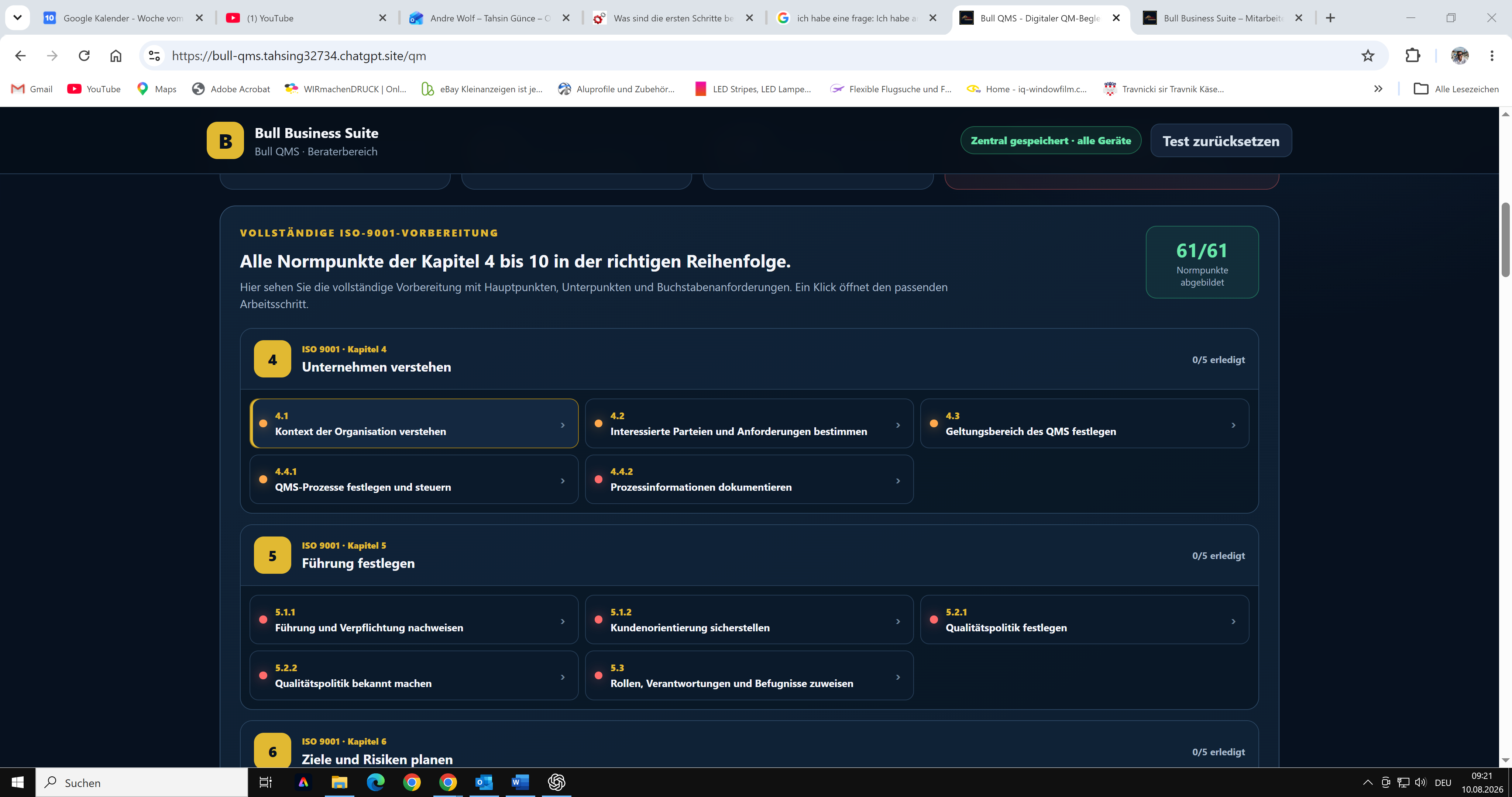Open the tab search dropdown arrow
The width and height of the screenshot is (1512, 797).
(x=18, y=18)
